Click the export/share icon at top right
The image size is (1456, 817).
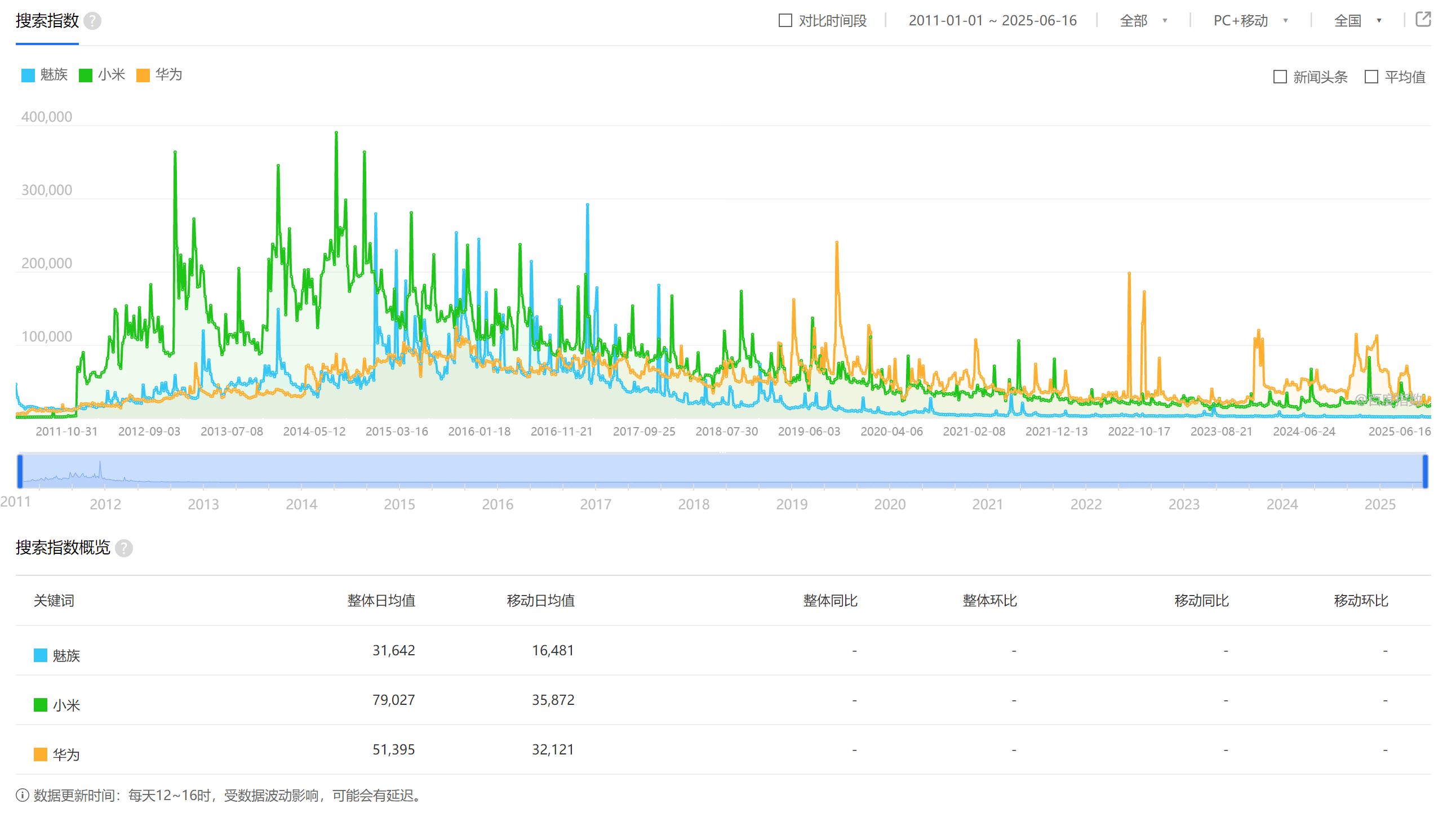pos(1423,20)
